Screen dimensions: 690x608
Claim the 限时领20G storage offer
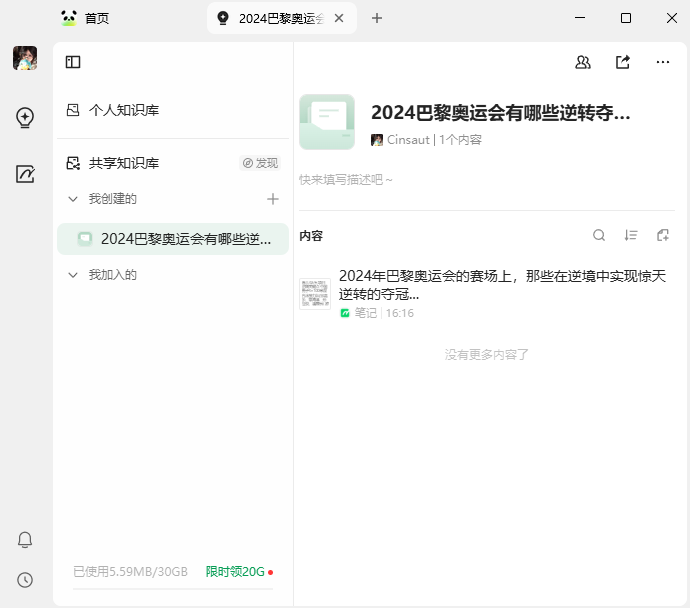coord(235,572)
